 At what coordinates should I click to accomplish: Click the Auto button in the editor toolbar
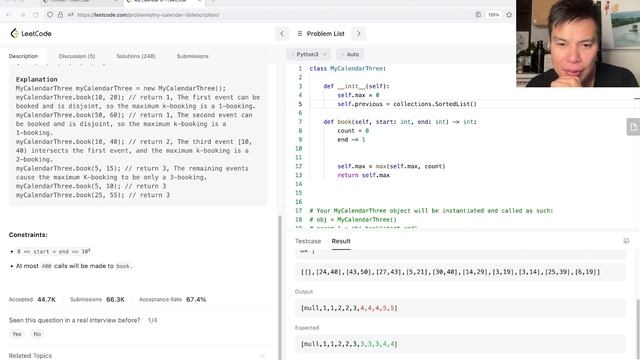pos(350,54)
